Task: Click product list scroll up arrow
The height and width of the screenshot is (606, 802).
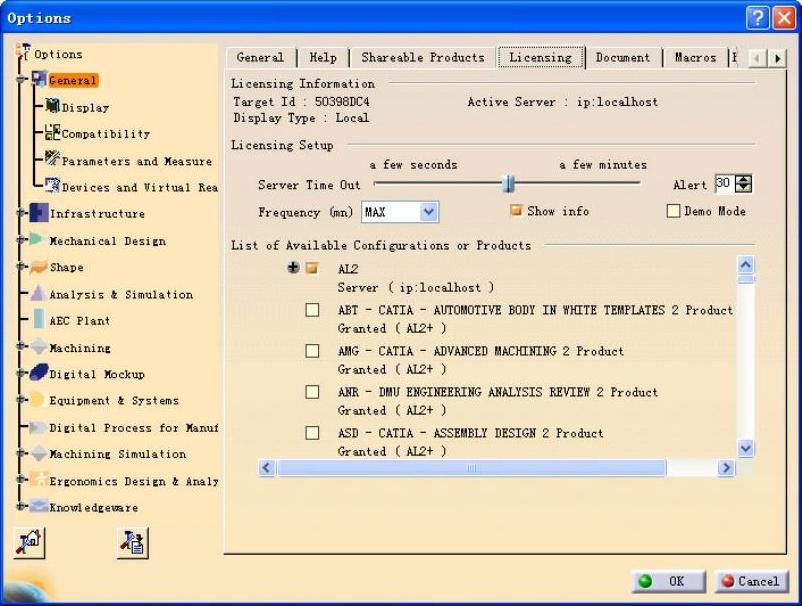Action: point(746,264)
